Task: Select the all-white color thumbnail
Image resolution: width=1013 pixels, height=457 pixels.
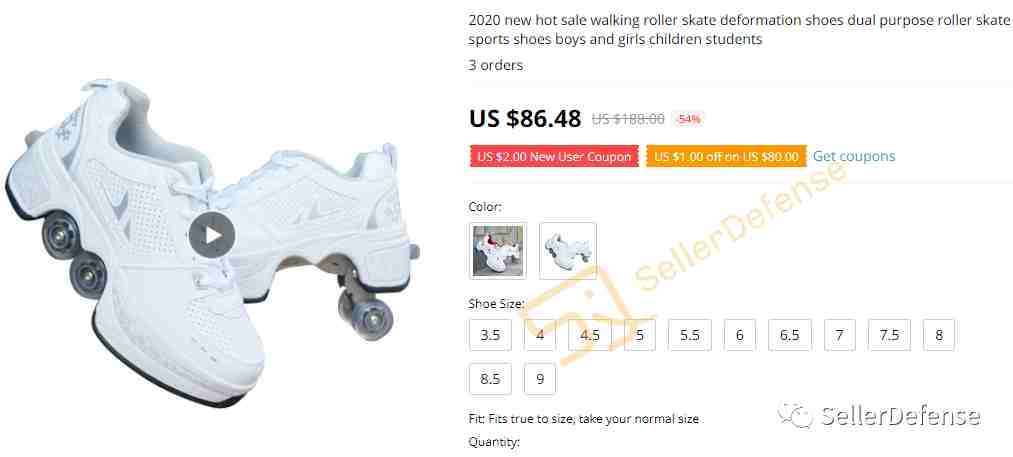Action: tap(568, 251)
